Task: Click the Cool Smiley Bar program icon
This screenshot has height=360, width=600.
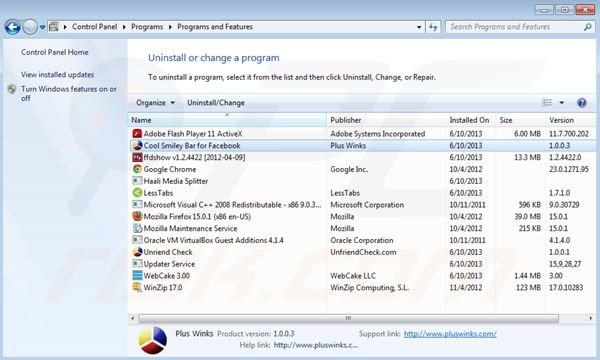Action: point(137,145)
